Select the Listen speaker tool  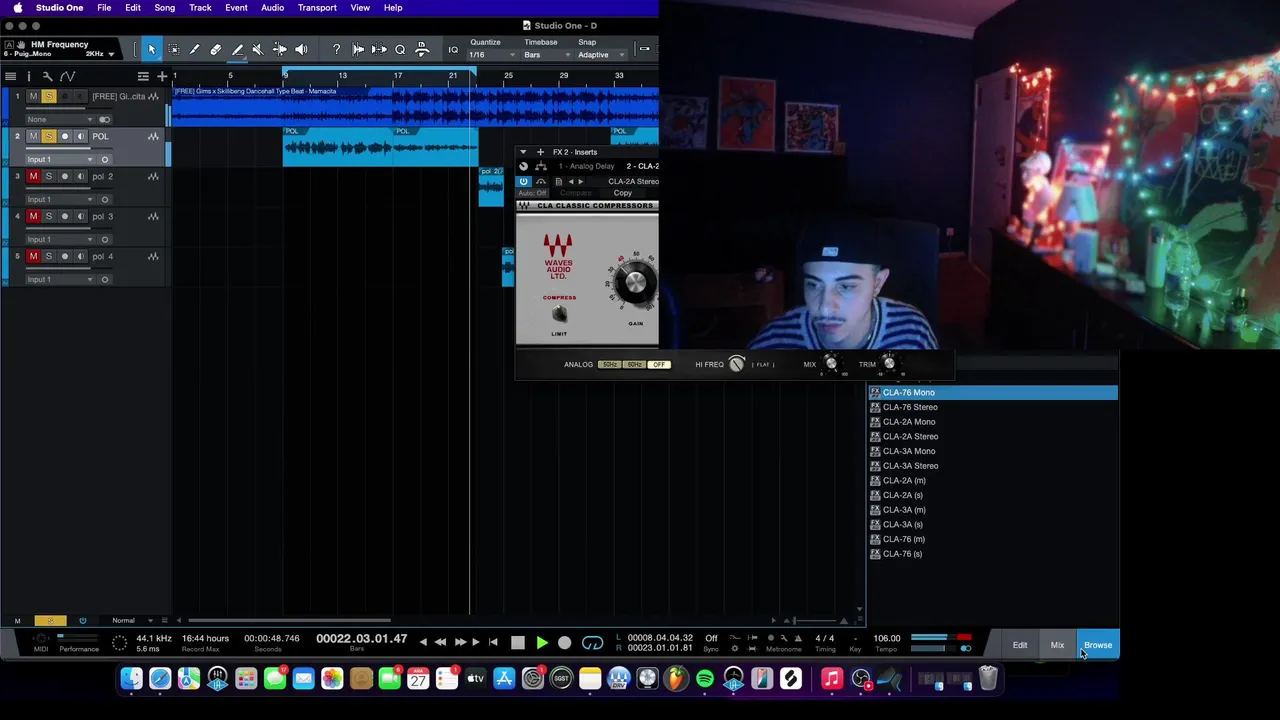click(x=301, y=49)
